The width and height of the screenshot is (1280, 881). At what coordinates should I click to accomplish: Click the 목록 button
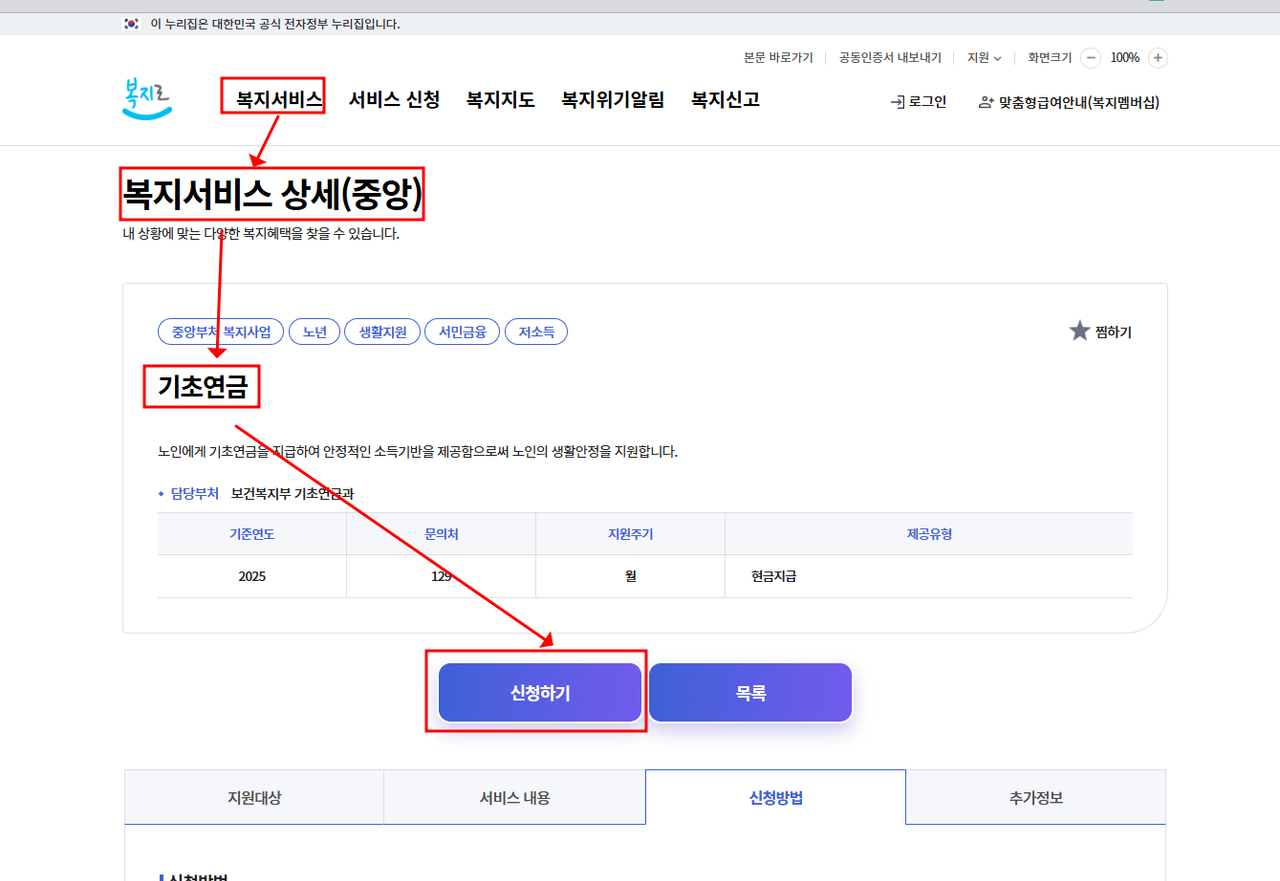[x=751, y=693]
